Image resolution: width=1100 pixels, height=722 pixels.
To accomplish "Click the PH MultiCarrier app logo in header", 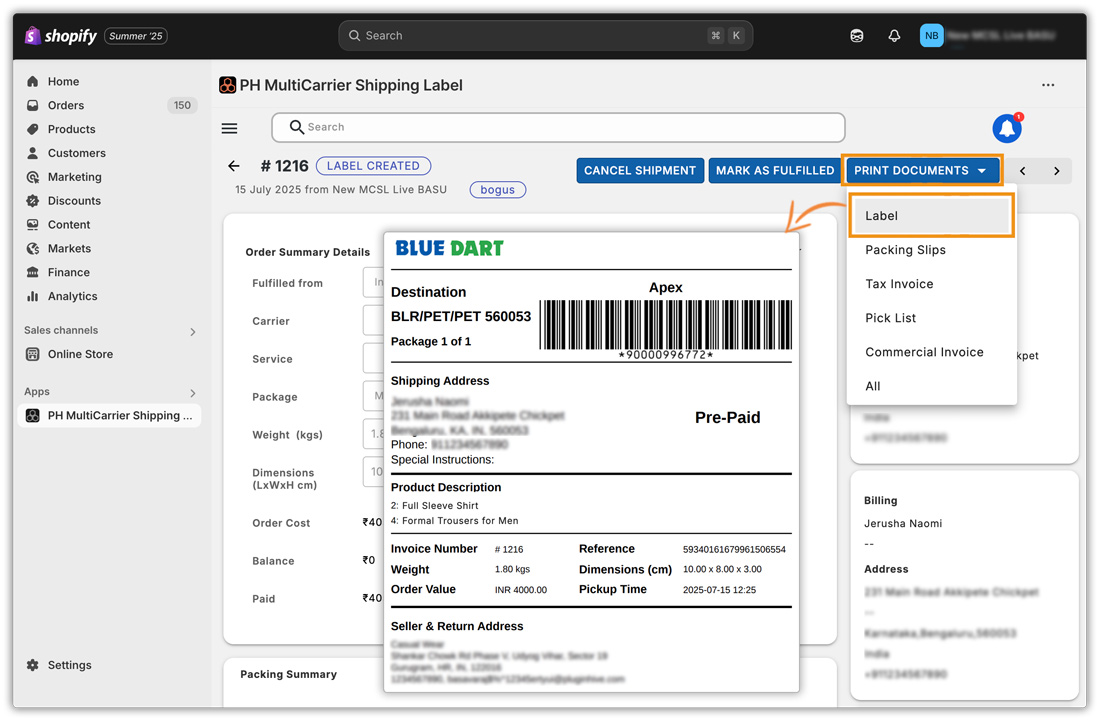I will [x=227, y=85].
